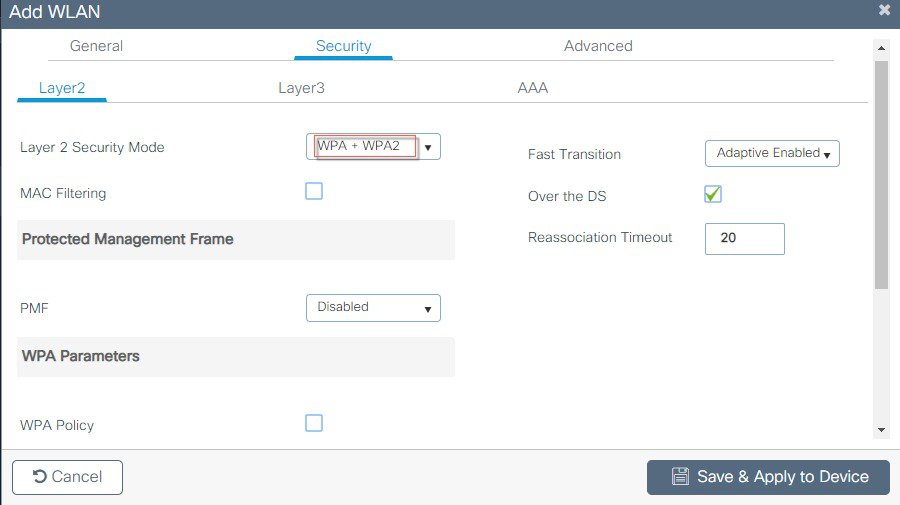
Task: Click the Add WLAN title text
Action: click(x=55, y=11)
